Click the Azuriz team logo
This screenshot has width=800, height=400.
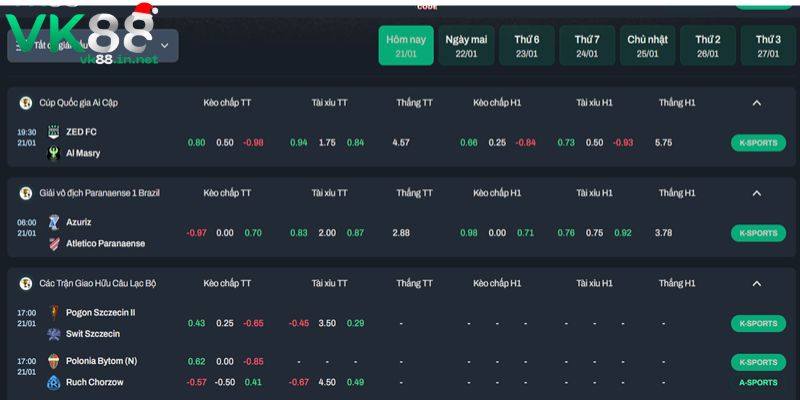(x=54, y=222)
